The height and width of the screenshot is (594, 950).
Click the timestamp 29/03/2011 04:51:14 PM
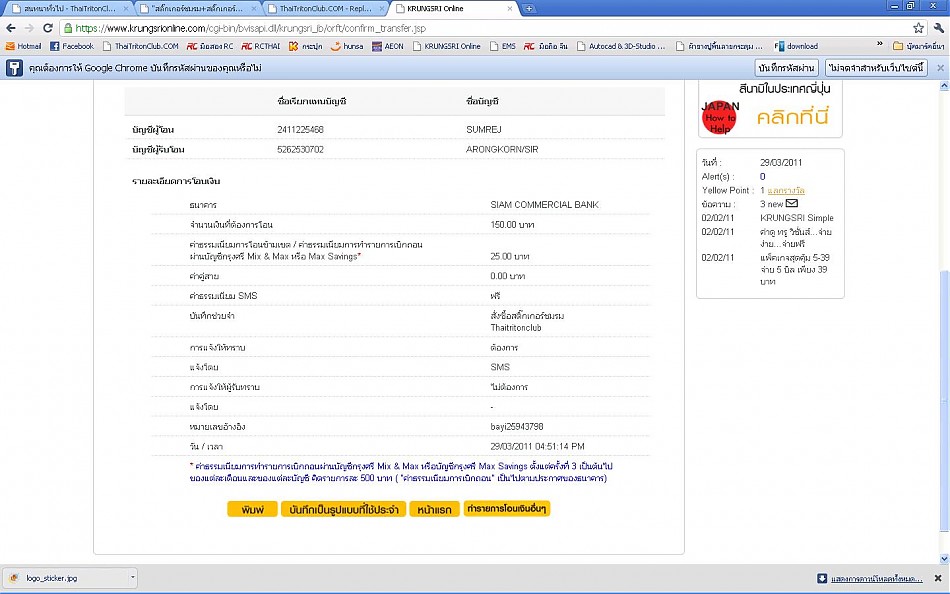(537, 447)
